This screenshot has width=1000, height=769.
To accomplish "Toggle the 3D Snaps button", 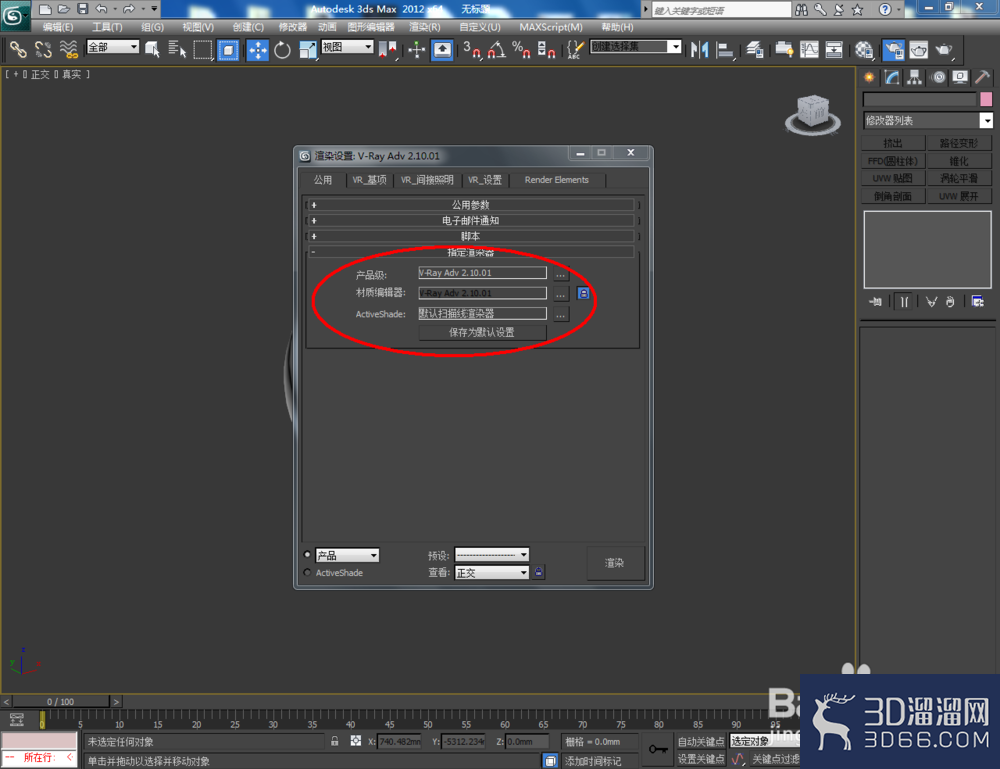I will 473,49.
